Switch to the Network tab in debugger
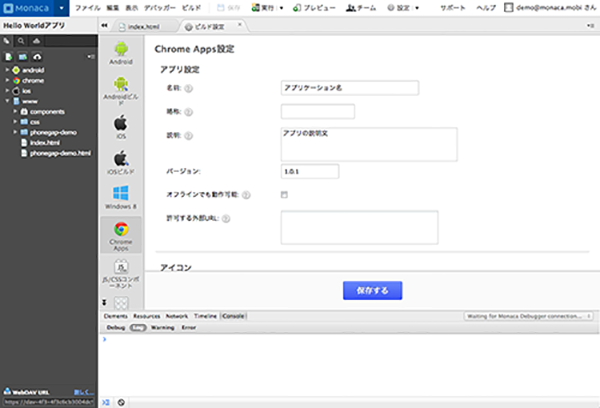The width and height of the screenshot is (600, 408). tap(176, 315)
